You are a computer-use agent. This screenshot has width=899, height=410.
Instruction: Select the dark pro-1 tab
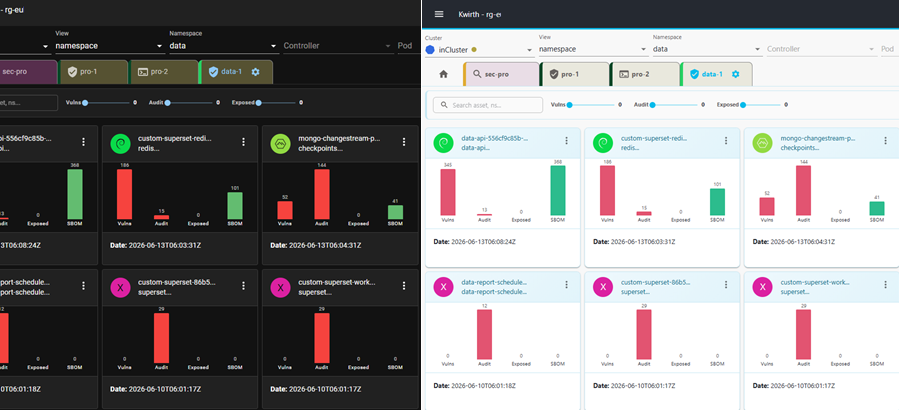click(93, 72)
